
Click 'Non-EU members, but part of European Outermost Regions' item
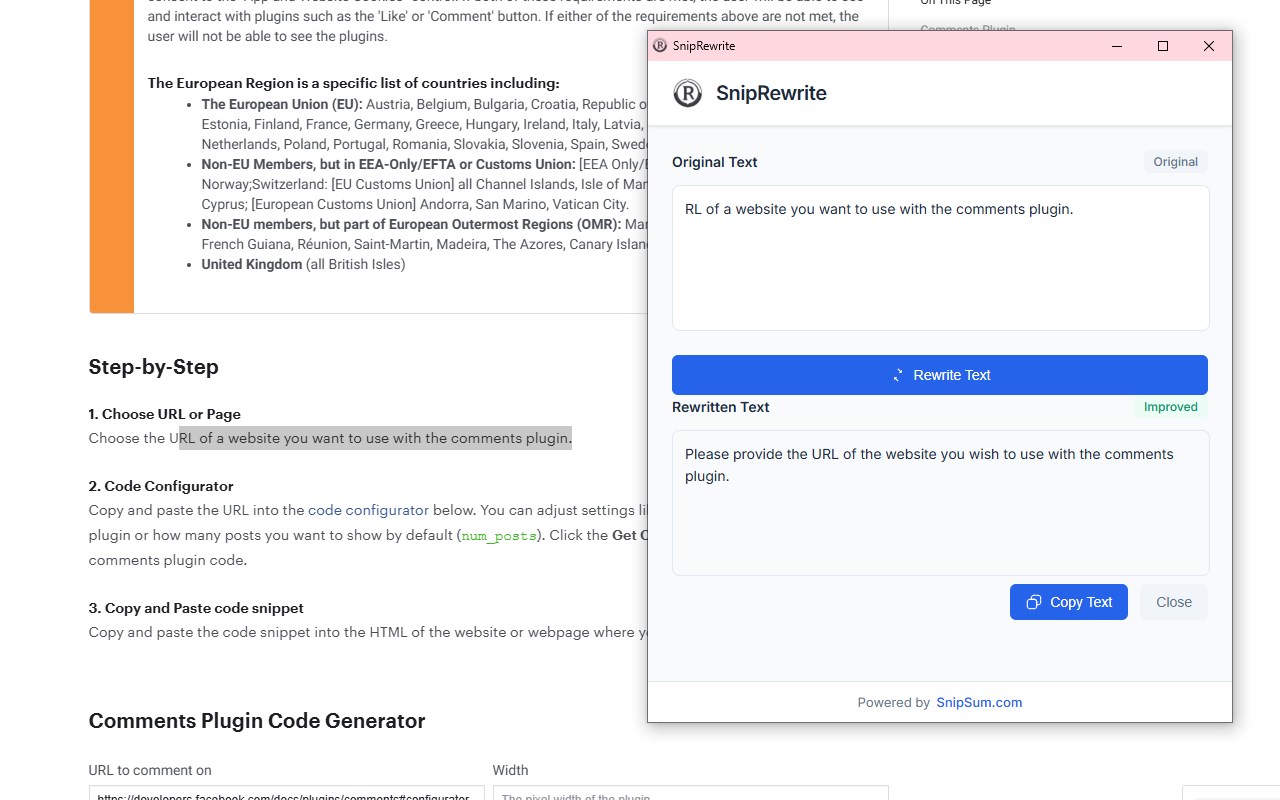(x=423, y=234)
